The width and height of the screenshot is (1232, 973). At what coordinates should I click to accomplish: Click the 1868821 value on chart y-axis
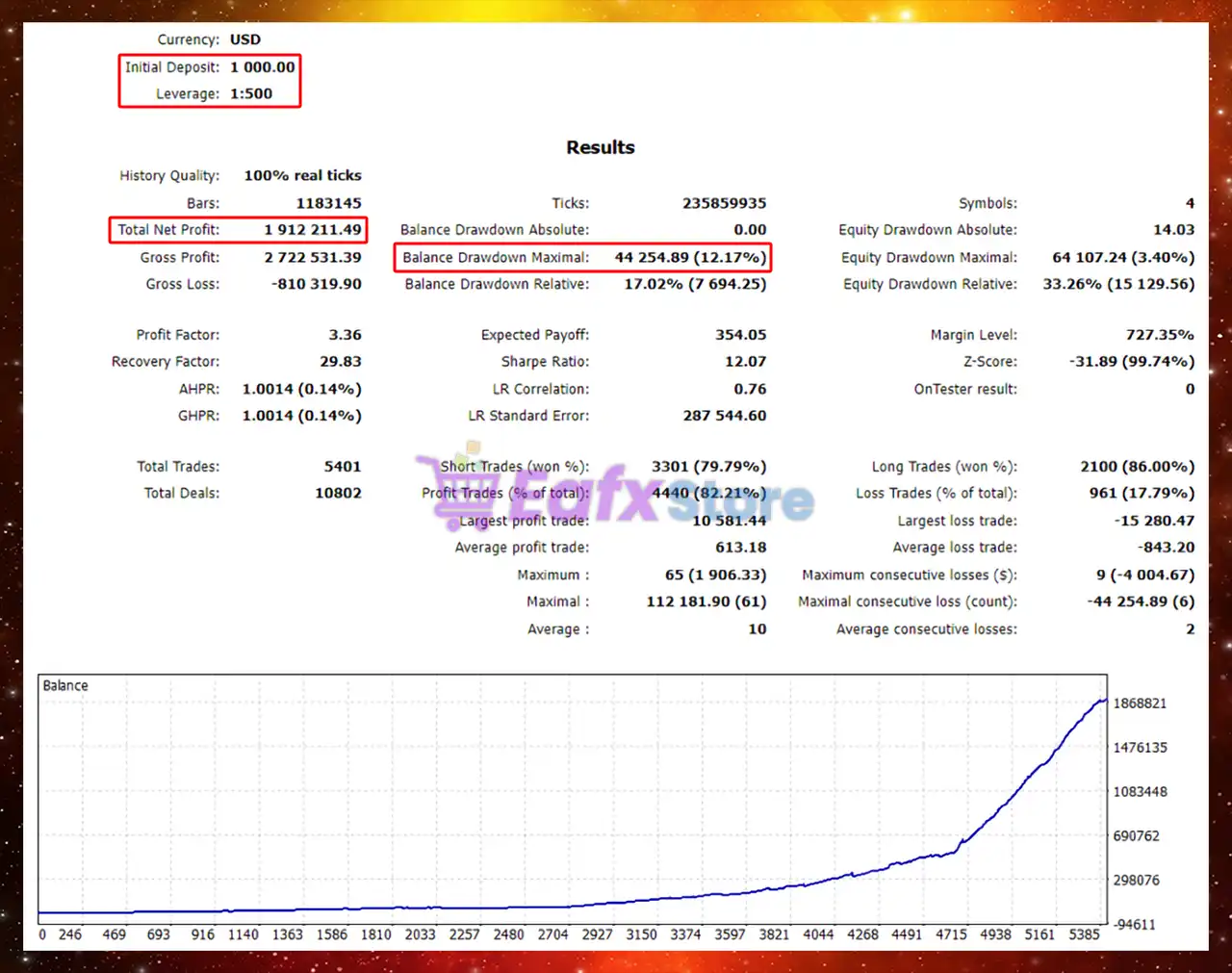click(1140, 704)
